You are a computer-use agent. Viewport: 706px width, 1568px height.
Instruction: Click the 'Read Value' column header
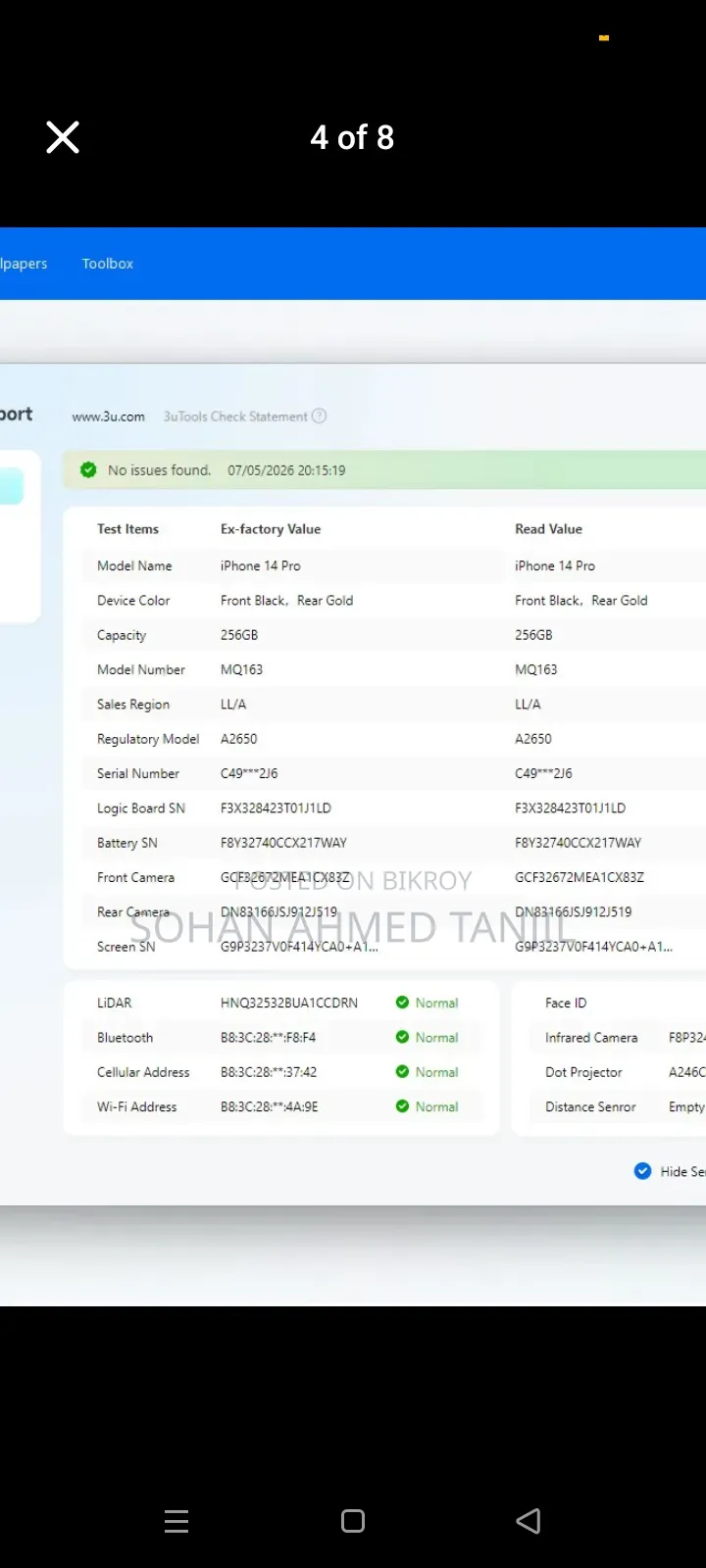pos(548,529)
